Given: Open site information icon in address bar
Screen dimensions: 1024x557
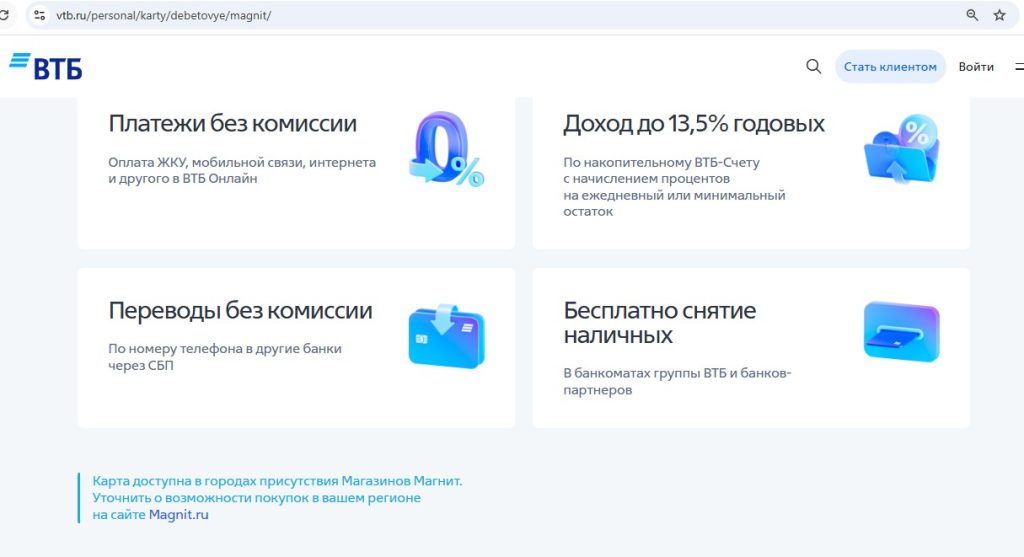Looking at the screenshot, I should [x=39, y=15].
